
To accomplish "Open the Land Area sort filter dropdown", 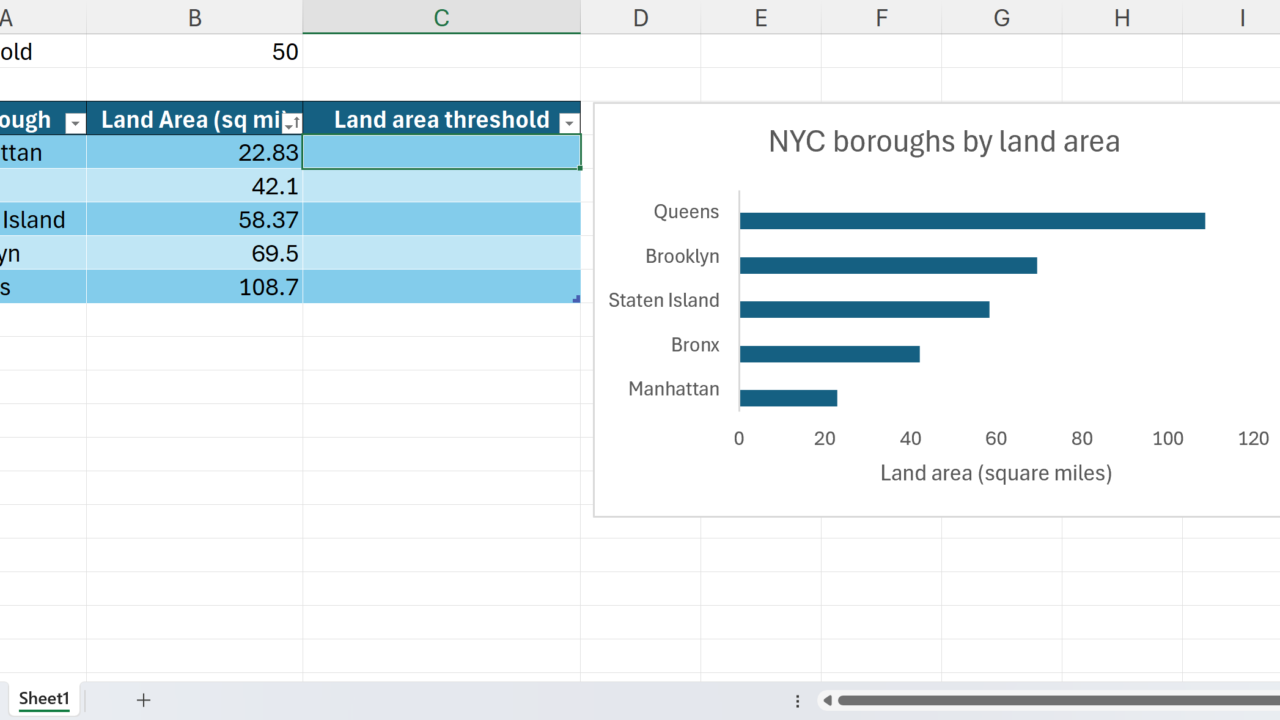I will pos(291,123).
